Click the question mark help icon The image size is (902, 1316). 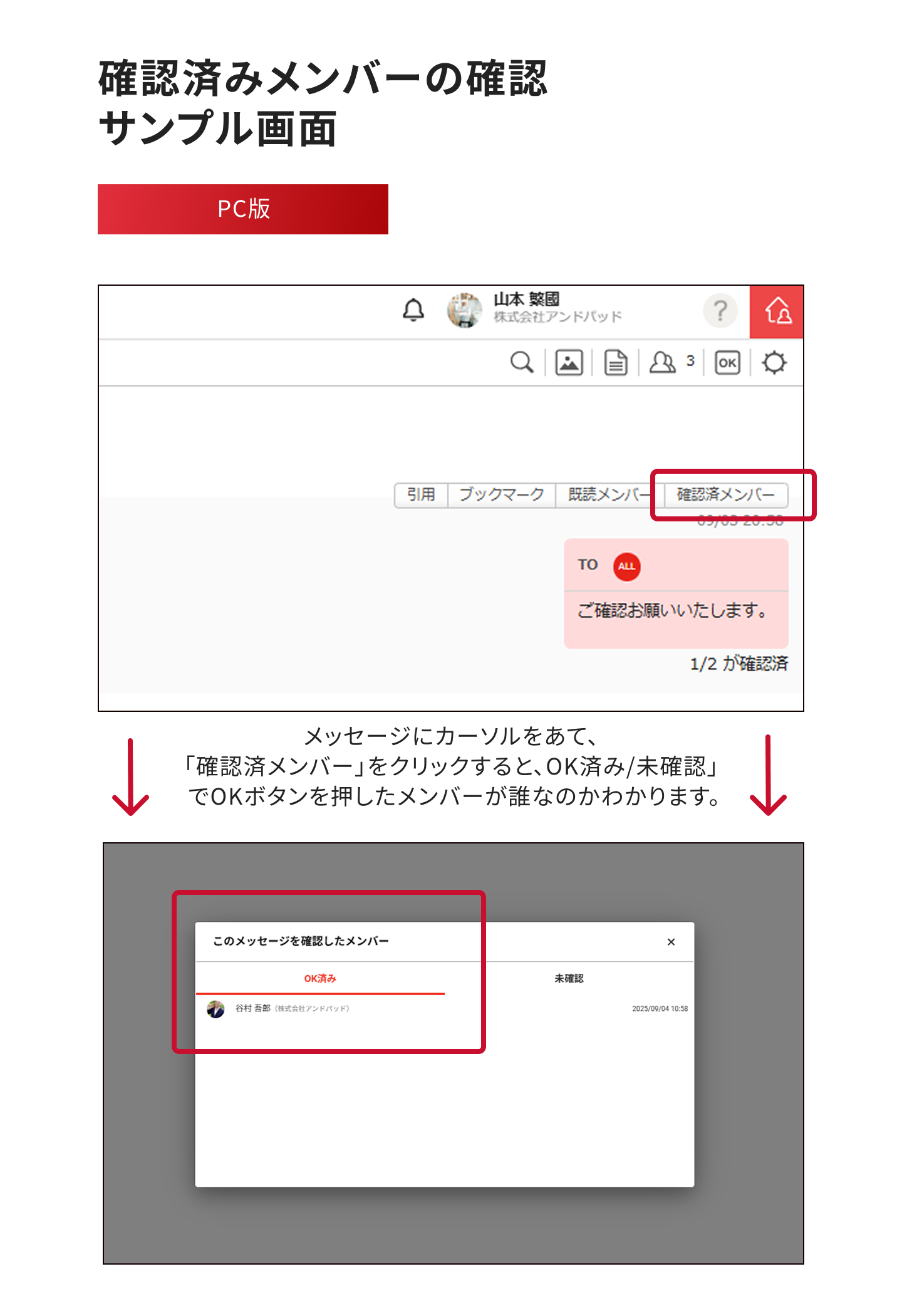tap(720, 311)
